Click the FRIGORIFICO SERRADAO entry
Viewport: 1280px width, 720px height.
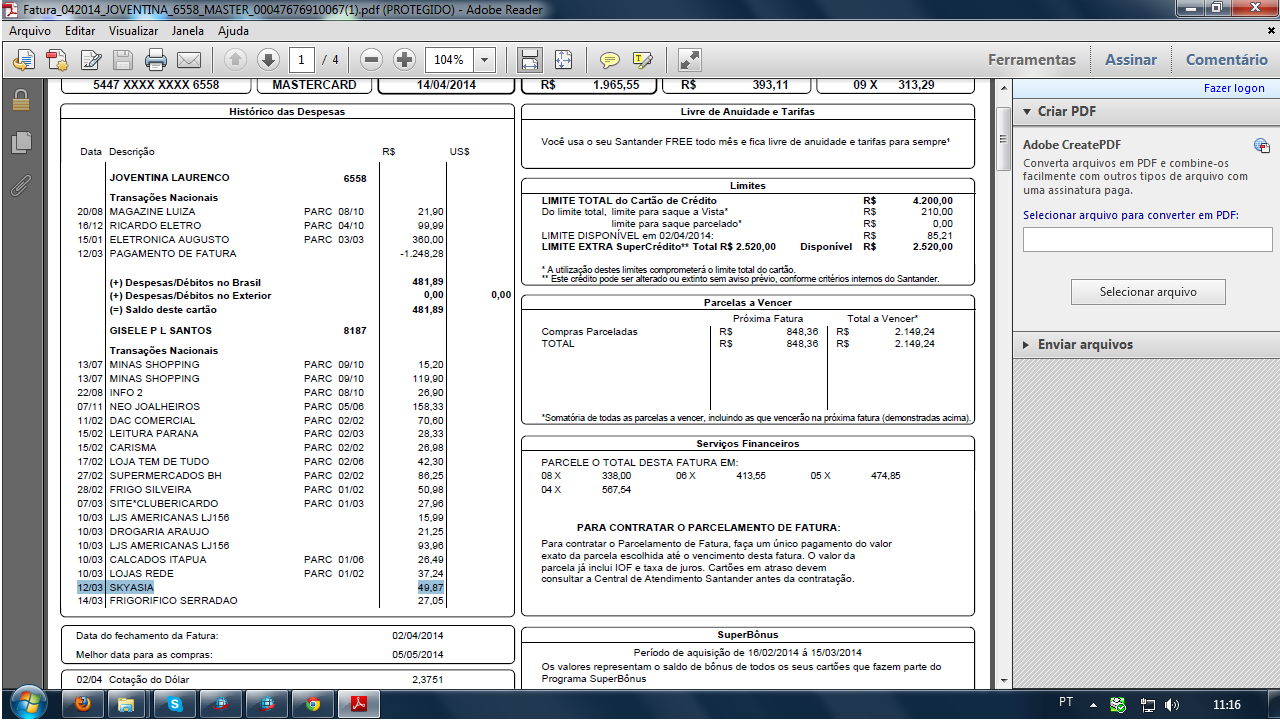tap(173, 601)
